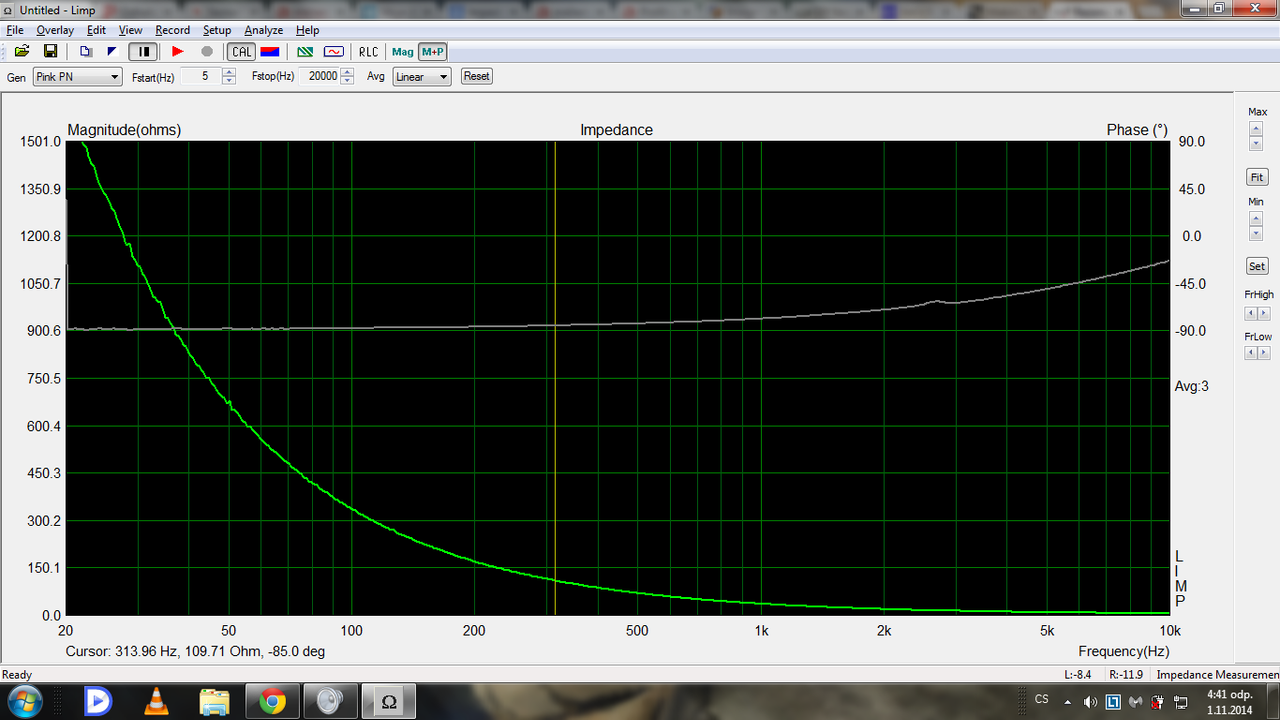Screen dimensions: 1280x720
Task: Click the blue triangle toolbar icon
Action: coord(112,51)
